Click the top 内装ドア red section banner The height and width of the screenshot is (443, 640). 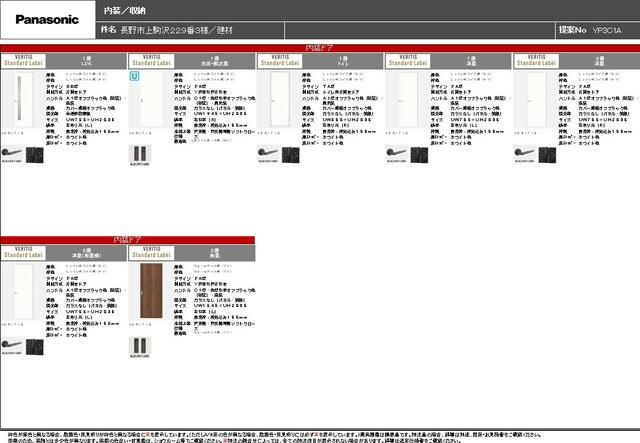tap(320, 47)
